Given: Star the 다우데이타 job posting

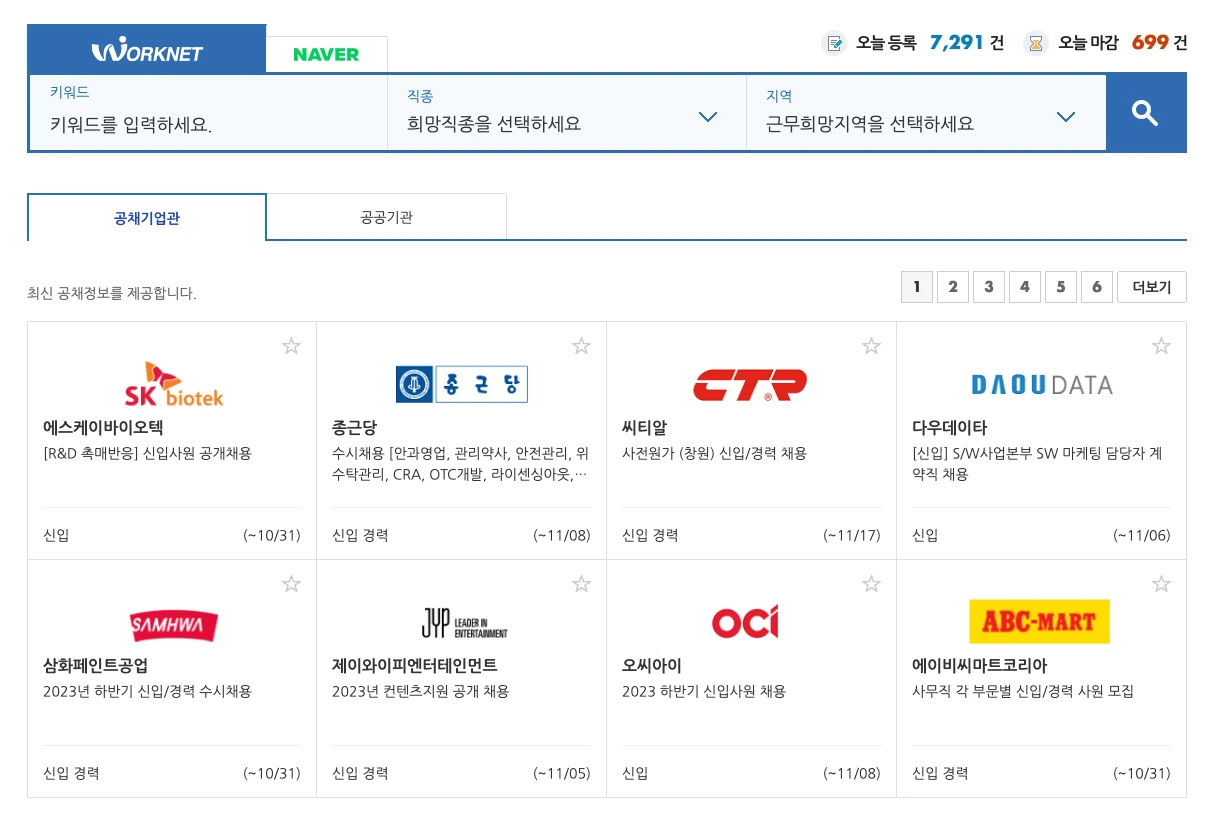Looking at the screenshot, I should [x=1161, y=345].
